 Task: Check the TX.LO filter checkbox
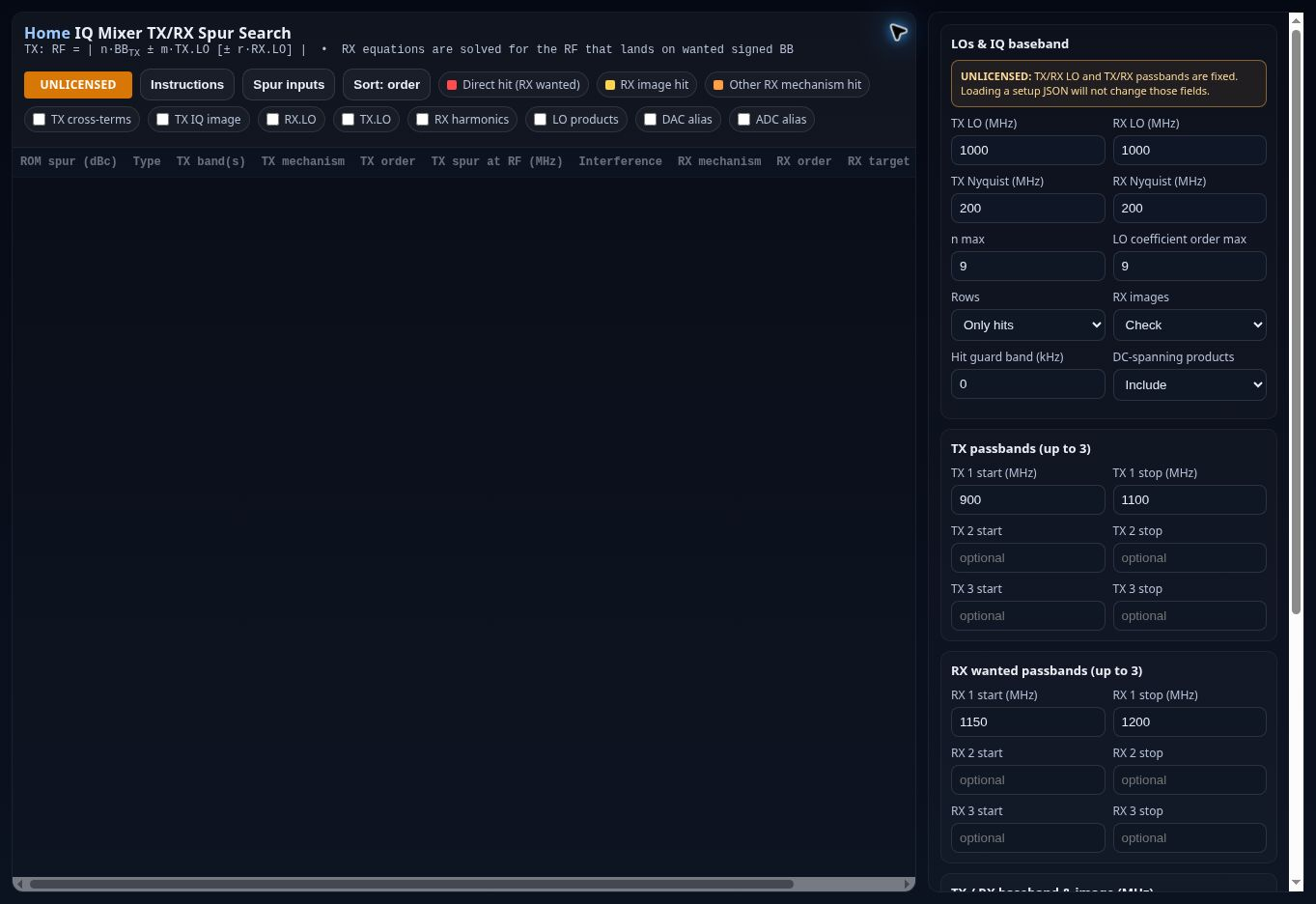(348, 120)
